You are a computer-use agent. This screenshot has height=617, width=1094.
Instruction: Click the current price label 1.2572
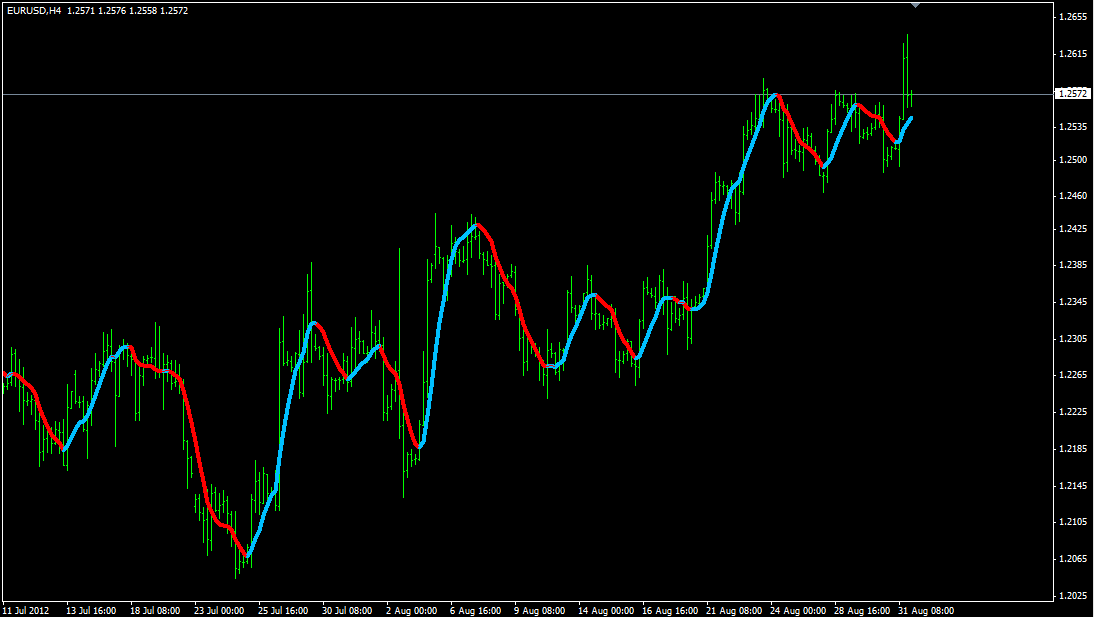click(x=1072, y=94)
